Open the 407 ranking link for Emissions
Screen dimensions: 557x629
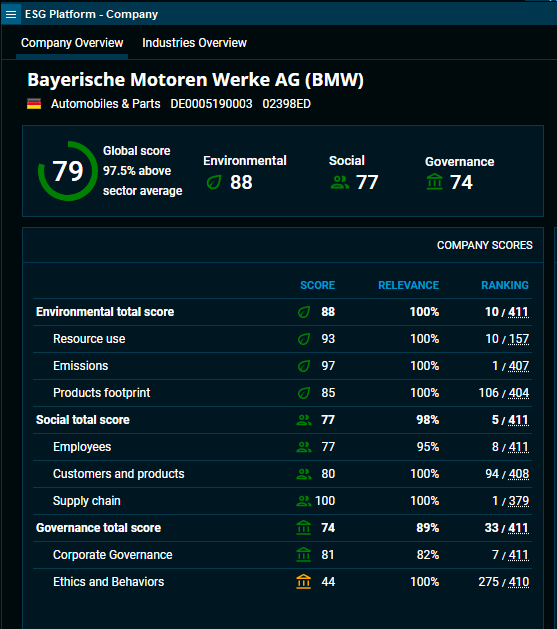coord(518,366)
